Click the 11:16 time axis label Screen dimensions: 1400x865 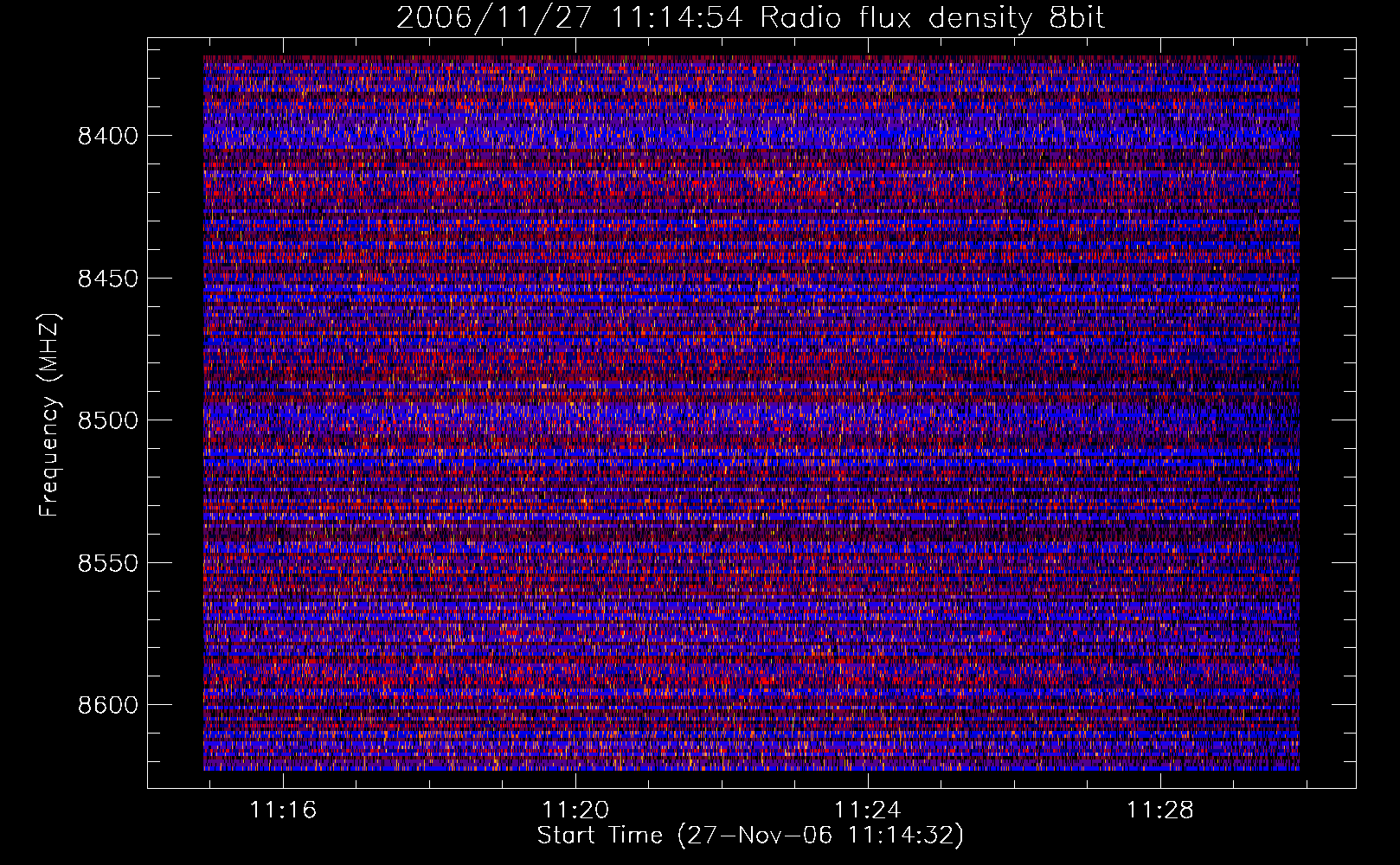[283, 811]
